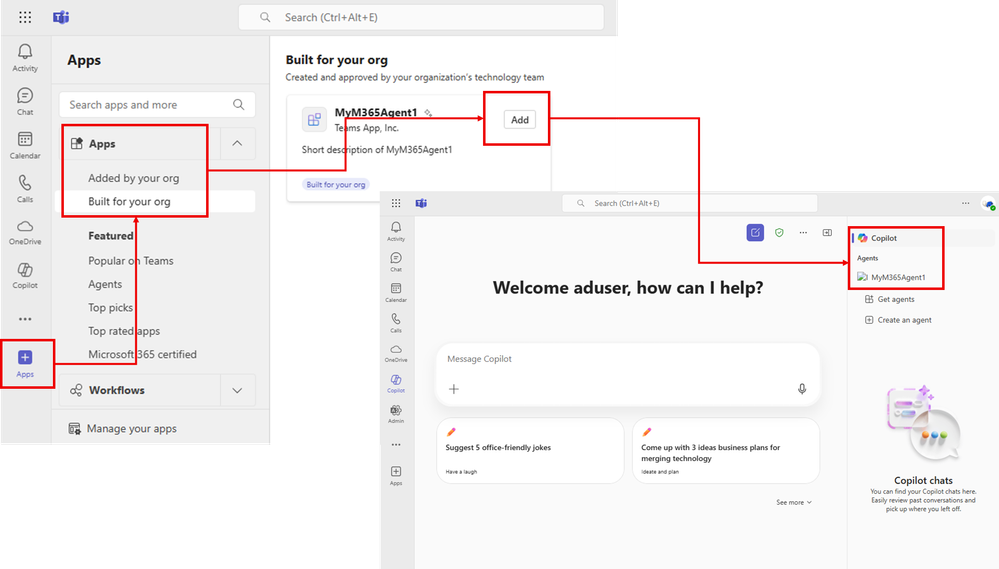
Task: Click the MyM365Agent1 app icon
Action: pos(314,119)
